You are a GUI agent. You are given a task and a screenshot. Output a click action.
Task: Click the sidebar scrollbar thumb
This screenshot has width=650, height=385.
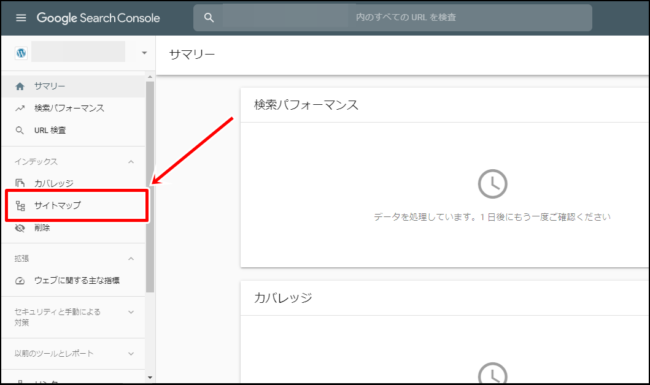[150, 187]
